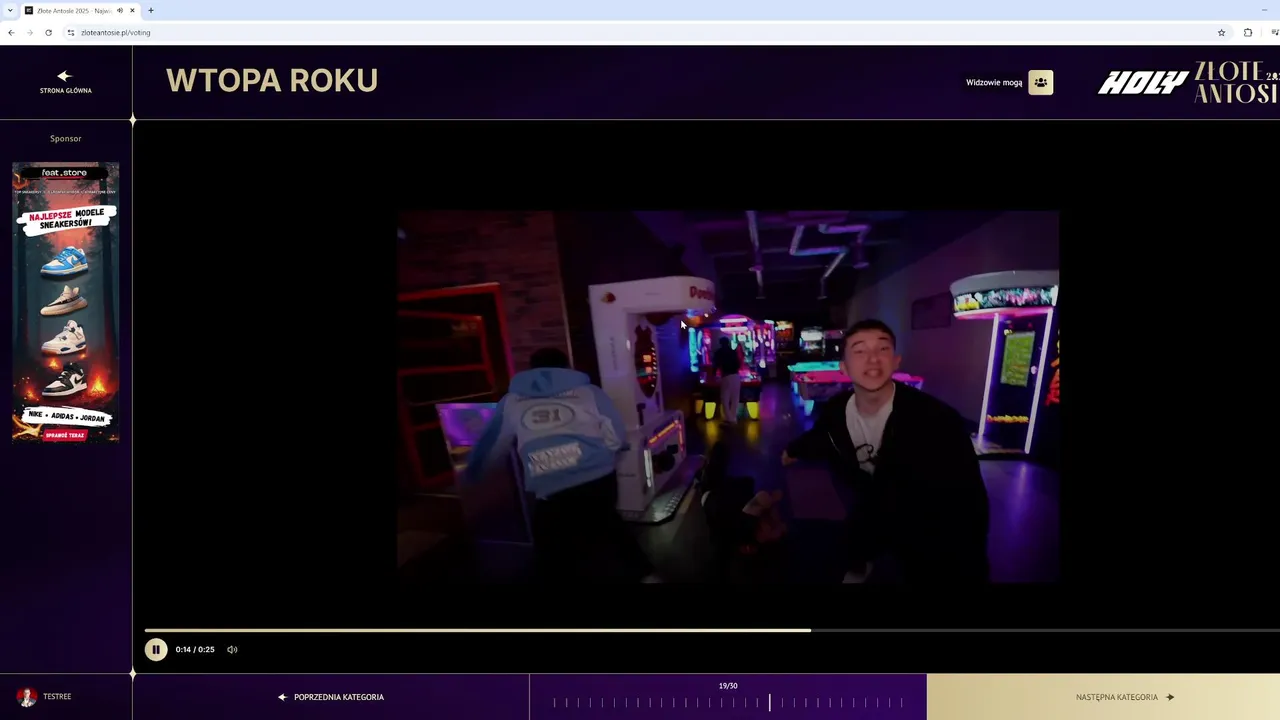Viewport: 1280px width, 720px height.
Task: Mute tab via speaker icon on tab
Action: pyautogui.click(x=120, y=10)
